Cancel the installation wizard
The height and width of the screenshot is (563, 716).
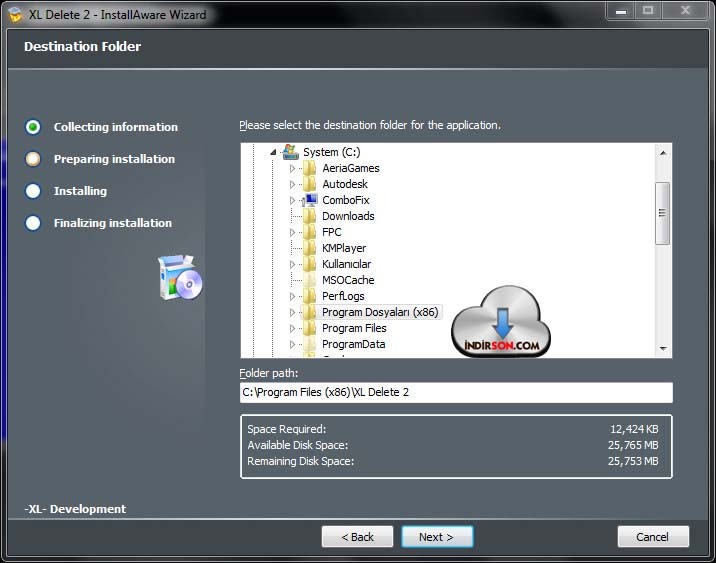(653, 537)
